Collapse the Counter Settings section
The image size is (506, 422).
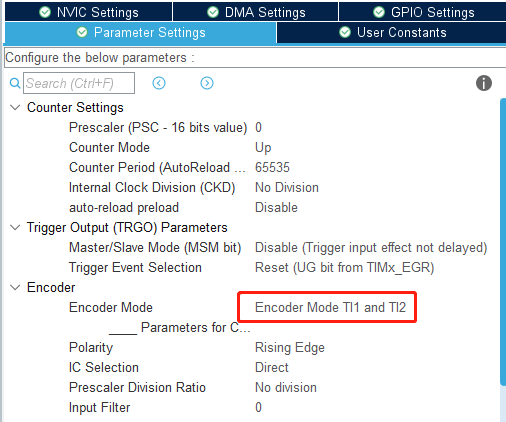15,107
